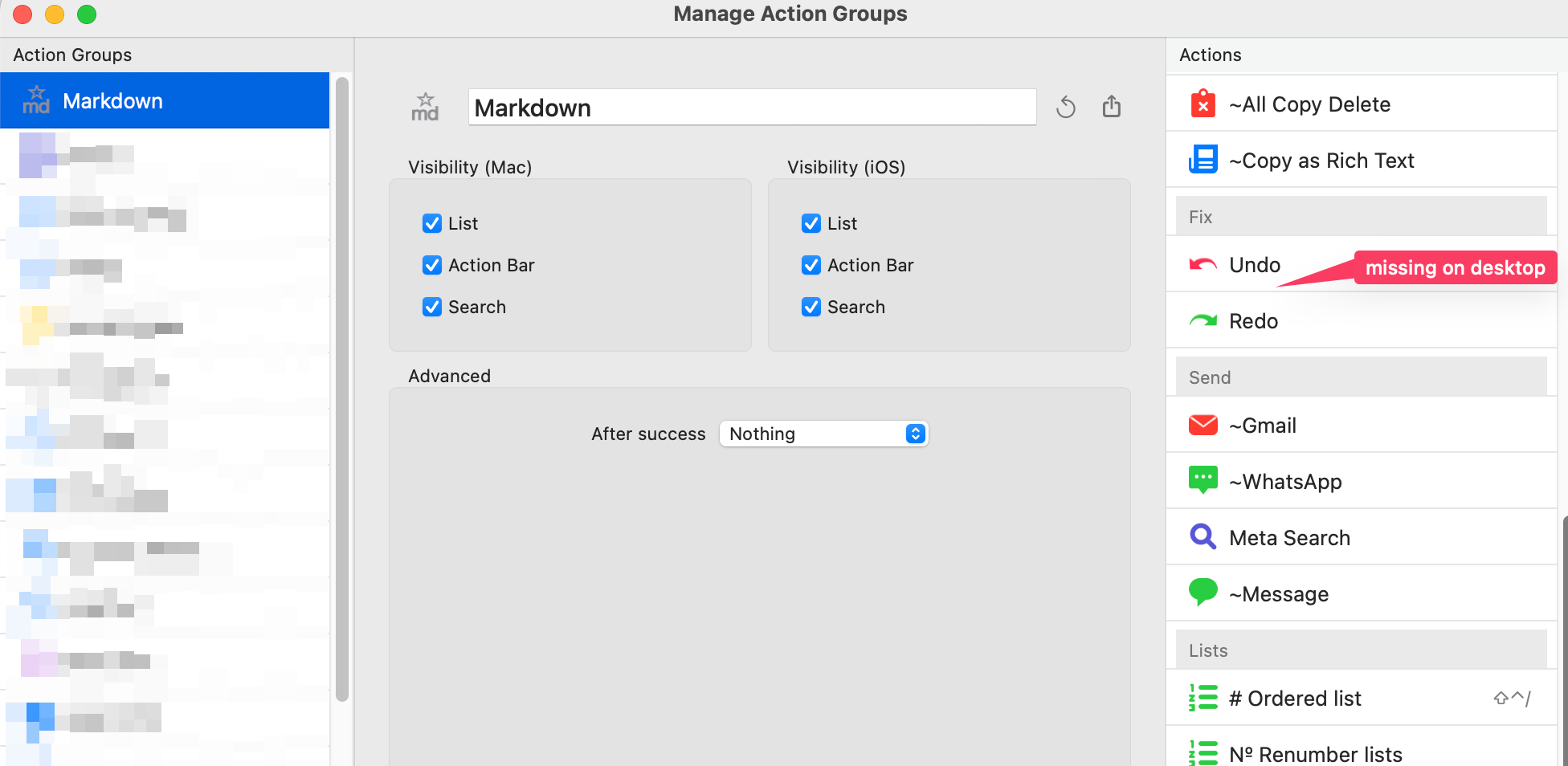This screenshot has width=1568, height=766.
Task: Click the # Ordered list action icon
Action: pos(1203,698)
